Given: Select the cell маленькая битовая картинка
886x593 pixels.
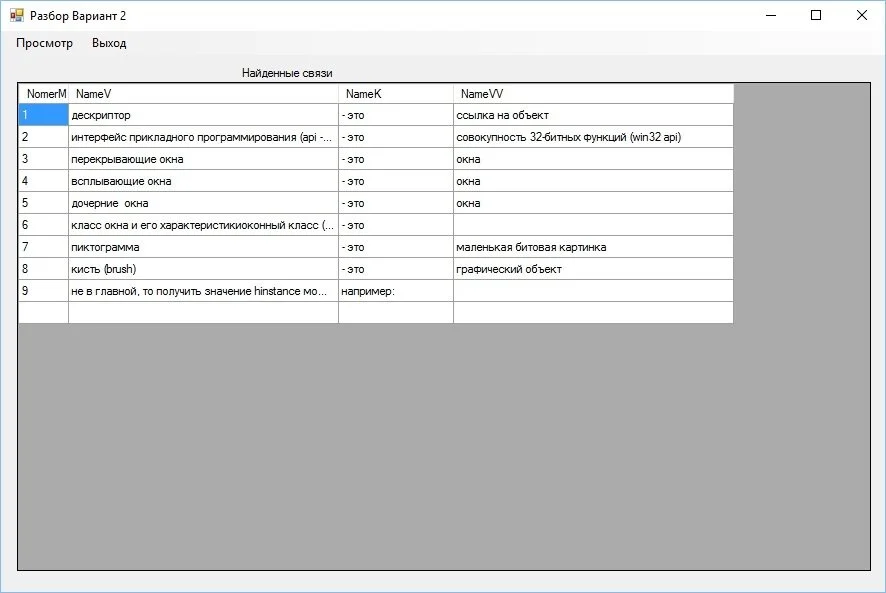Looking at the screenshot, I should click(592, 247).
